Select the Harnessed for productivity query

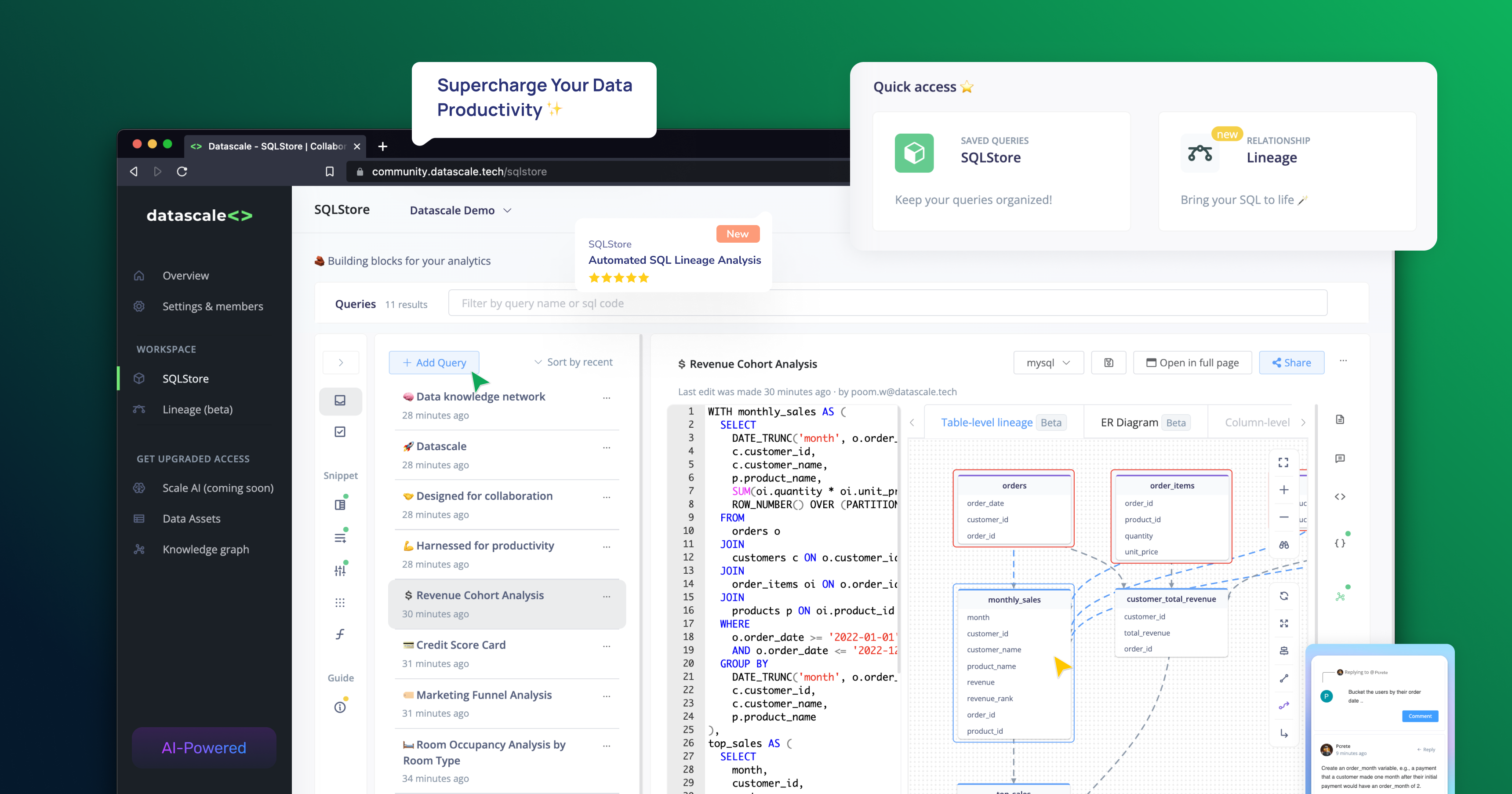[x=506, y=554]
